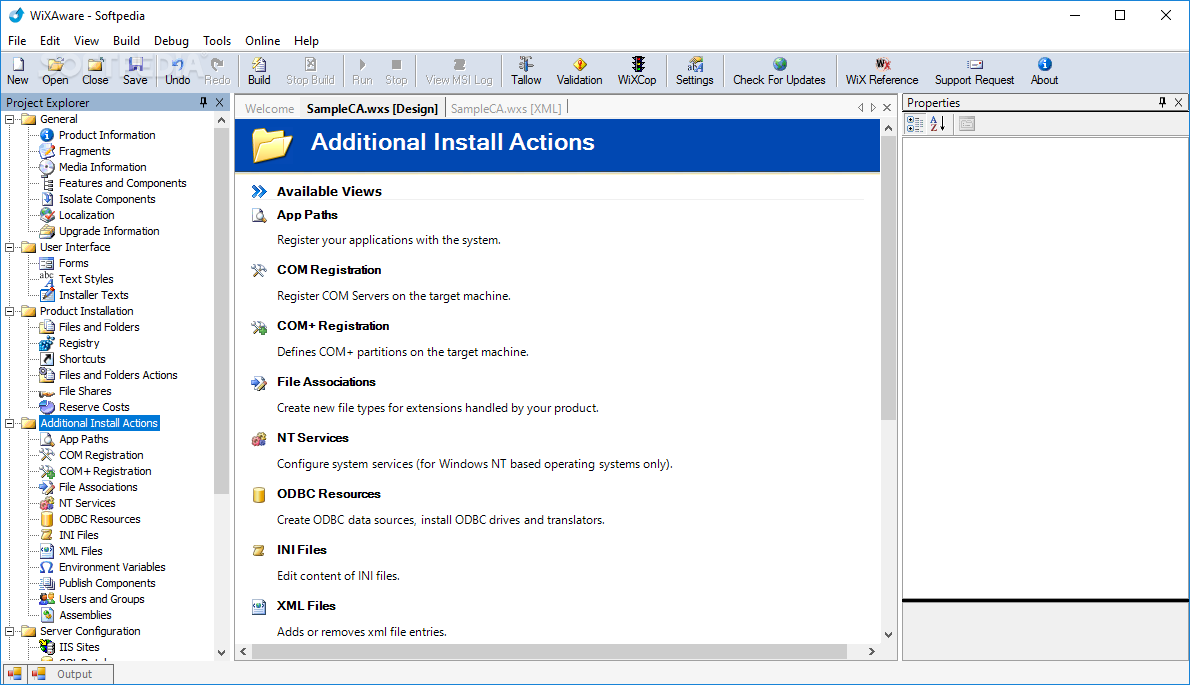This screenshot has height=685, width=1190.
Task: Close the Project Explorer panel
Action: click(219, 102)
